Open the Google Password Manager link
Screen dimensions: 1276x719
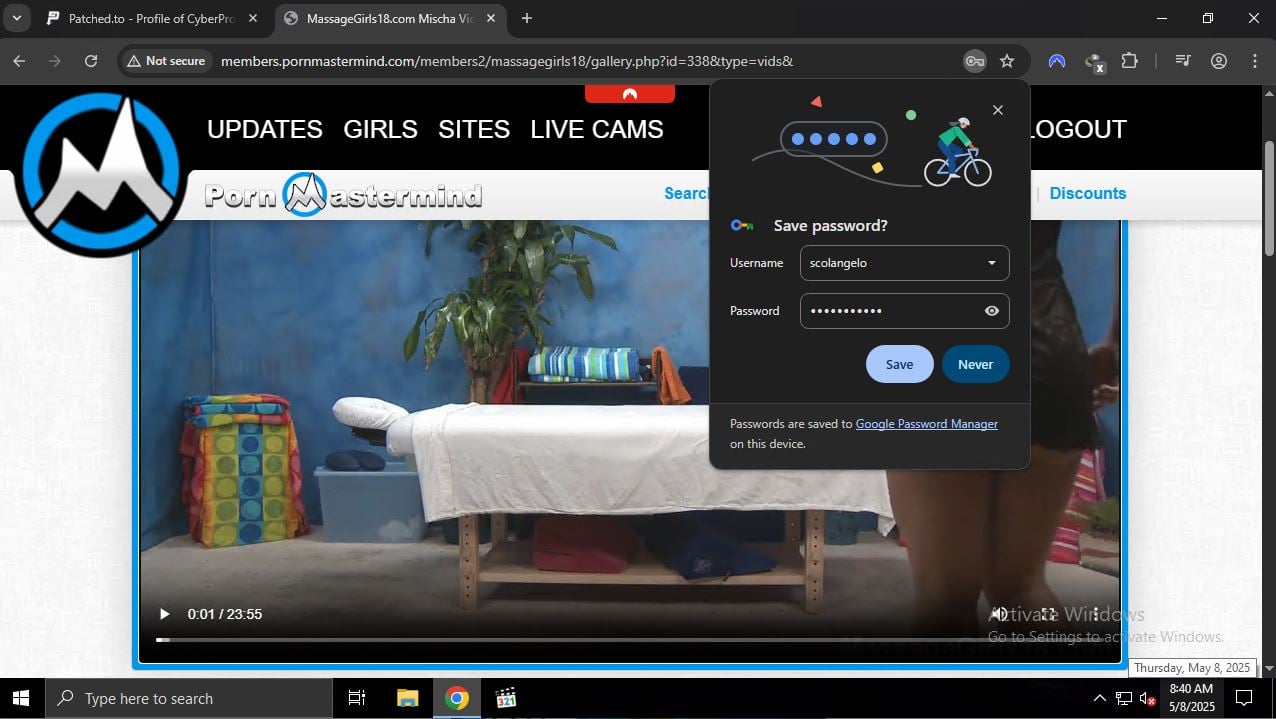click(x=927, y=424)
